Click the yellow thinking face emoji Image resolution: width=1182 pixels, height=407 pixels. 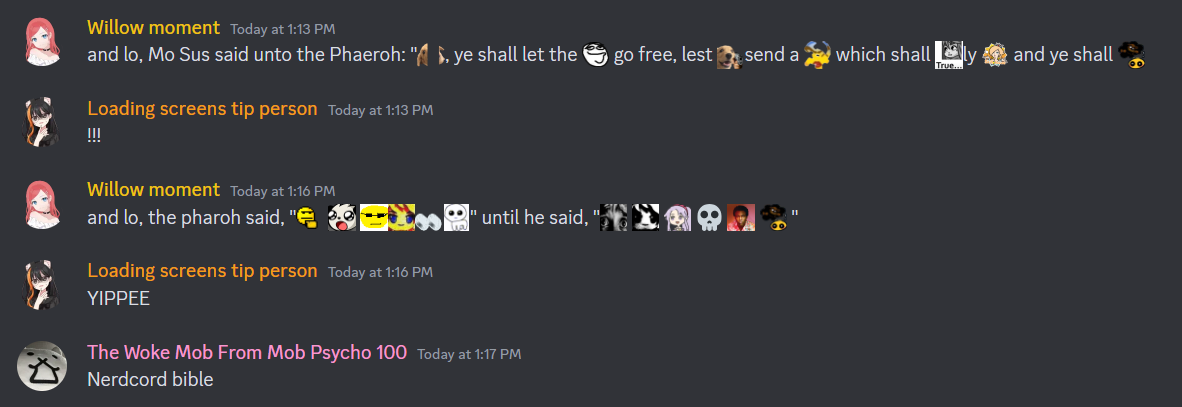(x=306, y=218)
